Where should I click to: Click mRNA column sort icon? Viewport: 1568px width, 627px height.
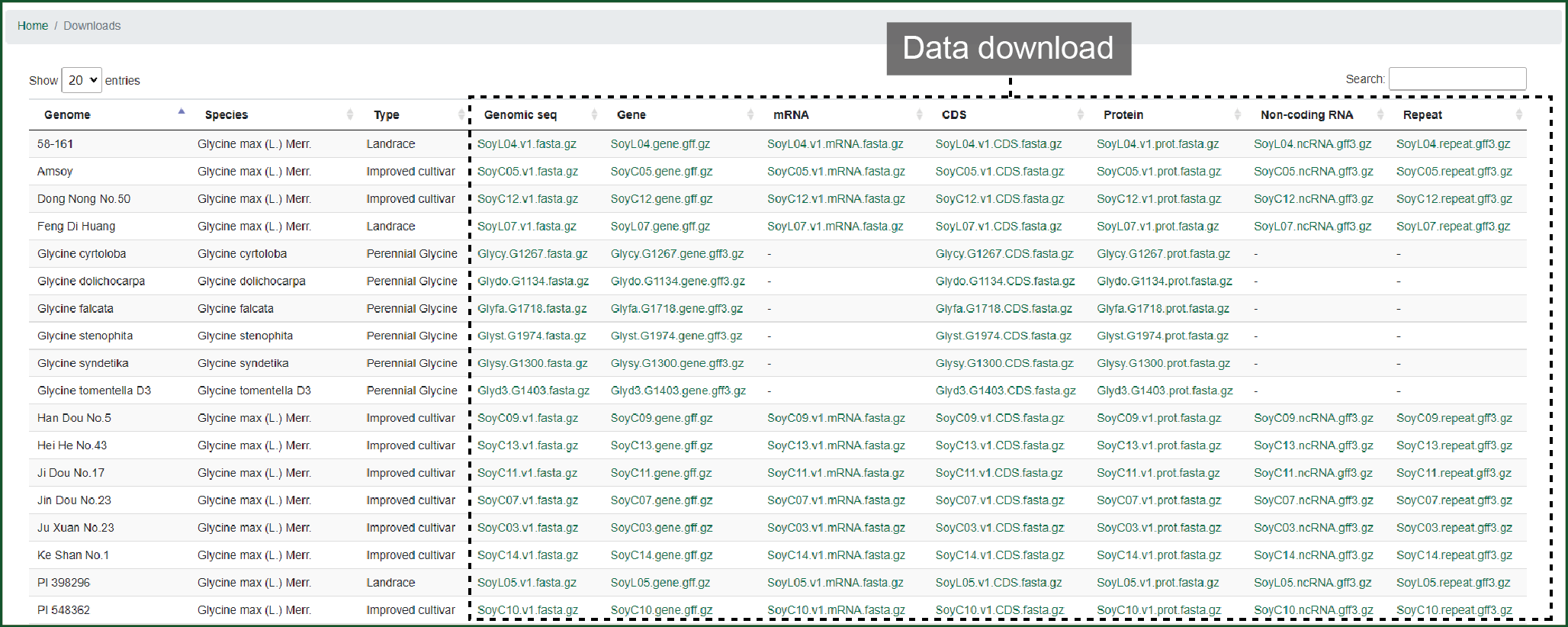919,114
